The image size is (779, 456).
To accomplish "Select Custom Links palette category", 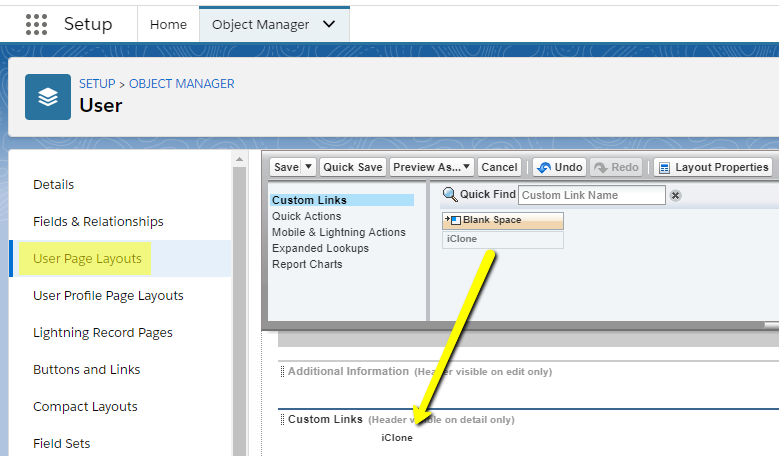I will (342, 200).
